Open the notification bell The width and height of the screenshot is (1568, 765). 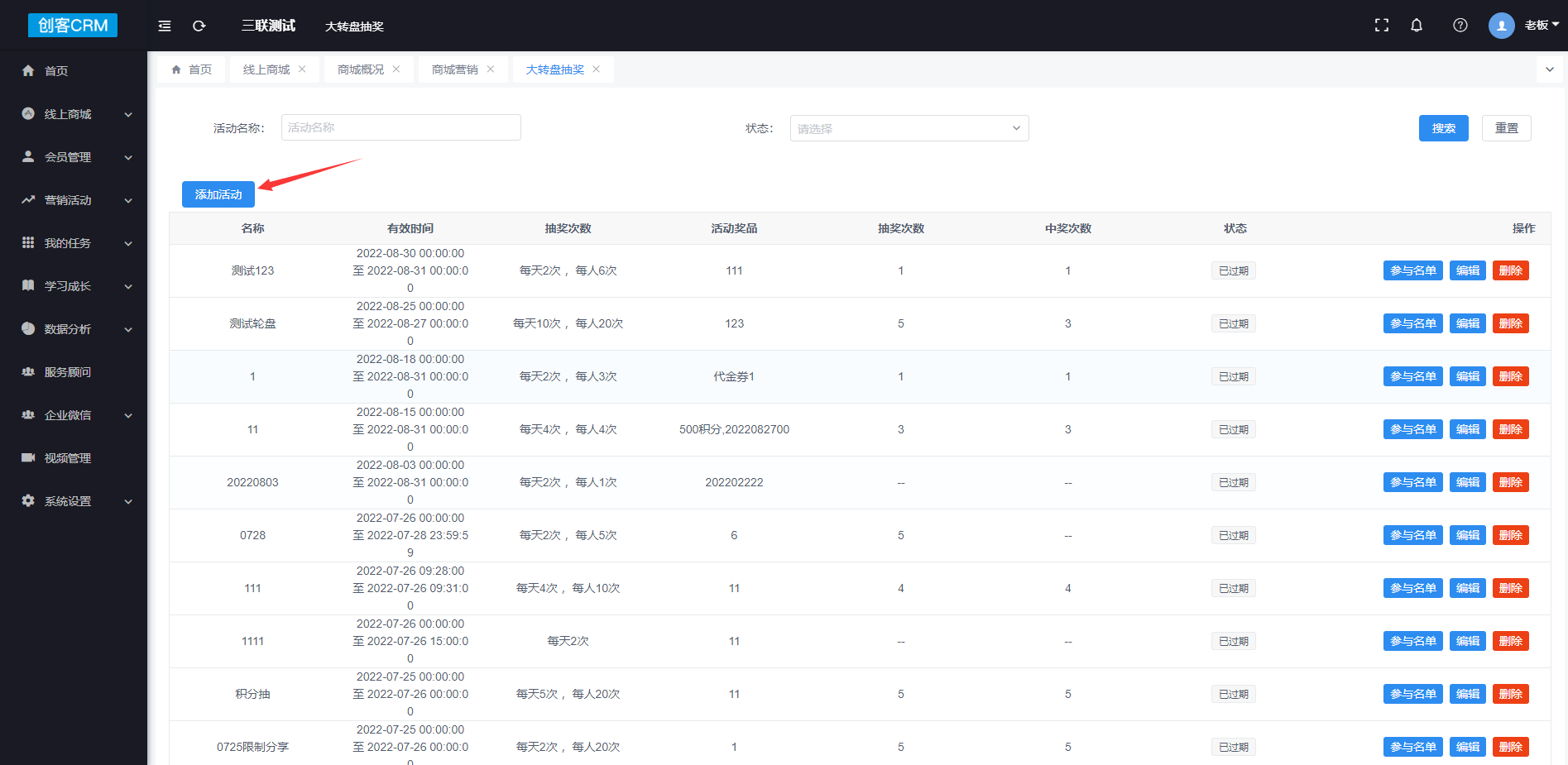(x=1416, y=26)
